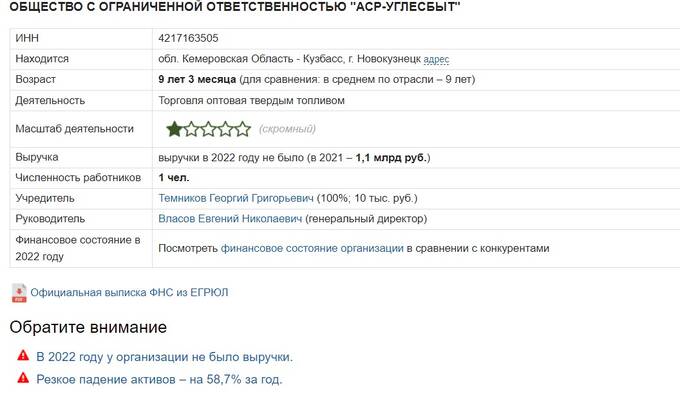680x397 pixels.
Task: Click the 'Обратите внимание' heading
Action: click(x=88, y=327)
